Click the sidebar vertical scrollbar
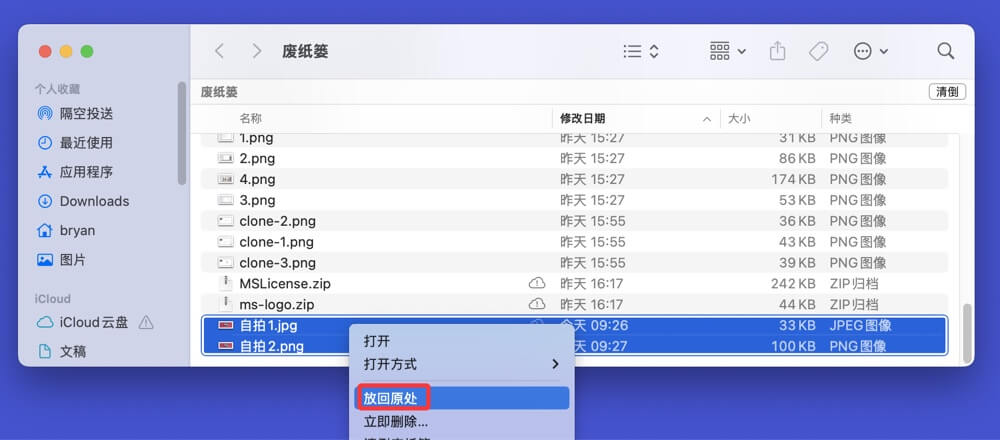The height and width of the screenshot is (440, 1000). pyautogui.click(x=182, y=133)
